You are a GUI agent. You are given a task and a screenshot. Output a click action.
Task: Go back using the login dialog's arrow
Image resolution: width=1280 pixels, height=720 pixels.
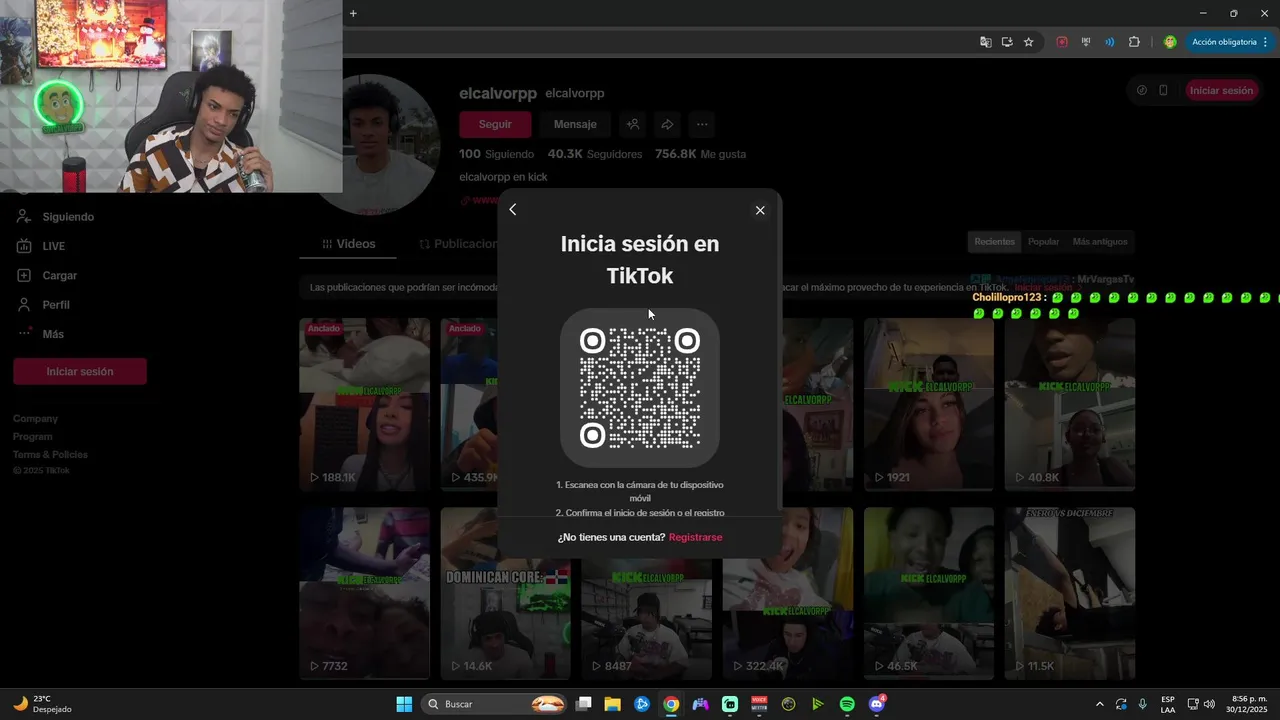tap(513, 210)
